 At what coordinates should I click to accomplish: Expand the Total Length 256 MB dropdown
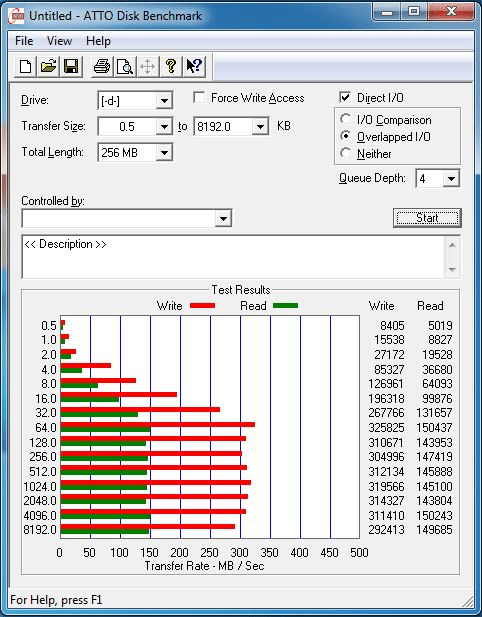click(164, 152)
